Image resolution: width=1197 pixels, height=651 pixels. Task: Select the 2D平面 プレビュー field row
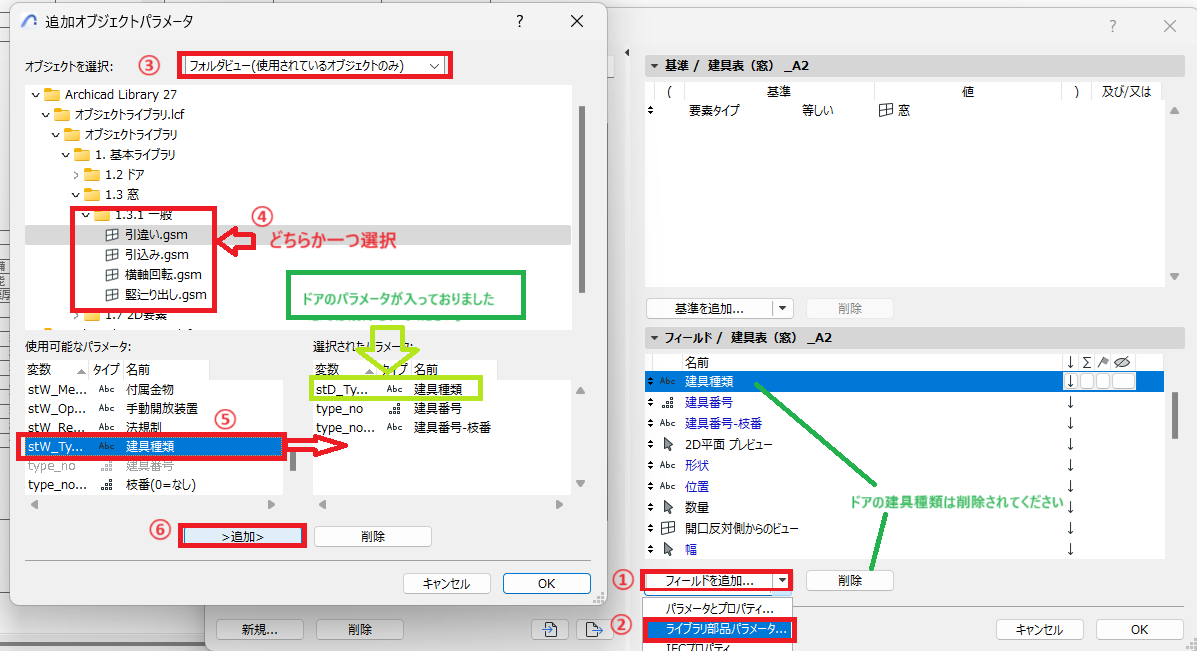904,444
